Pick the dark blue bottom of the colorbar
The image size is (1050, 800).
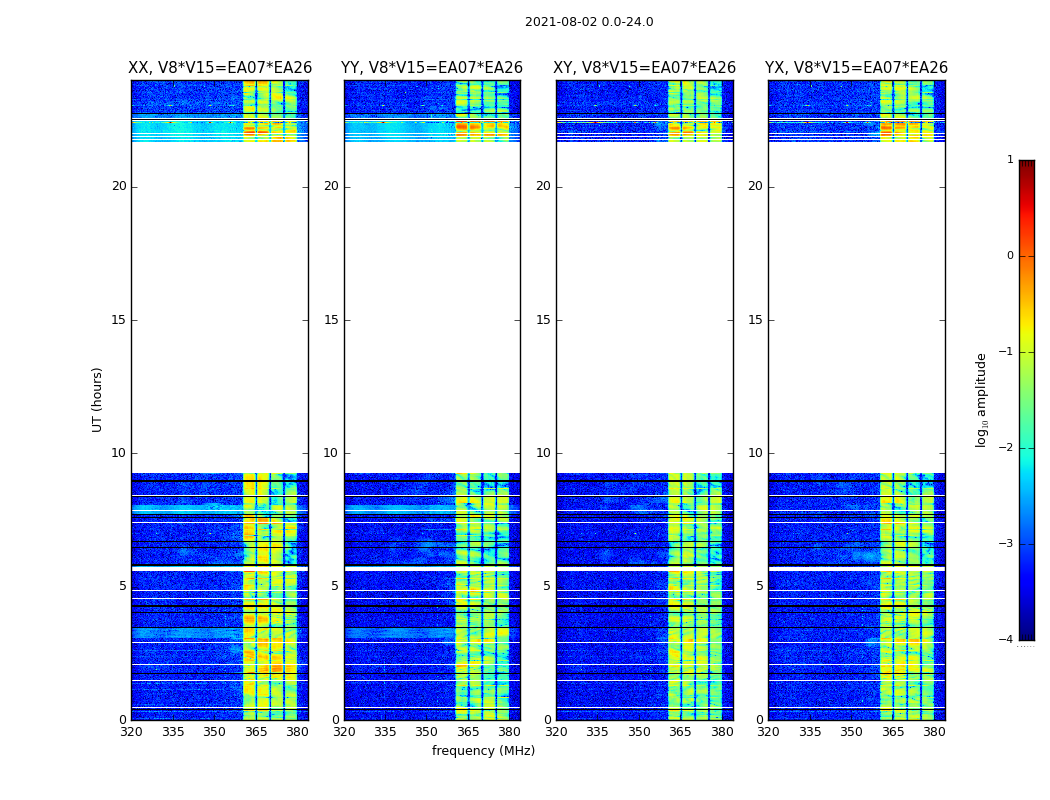pos(1027,634)
